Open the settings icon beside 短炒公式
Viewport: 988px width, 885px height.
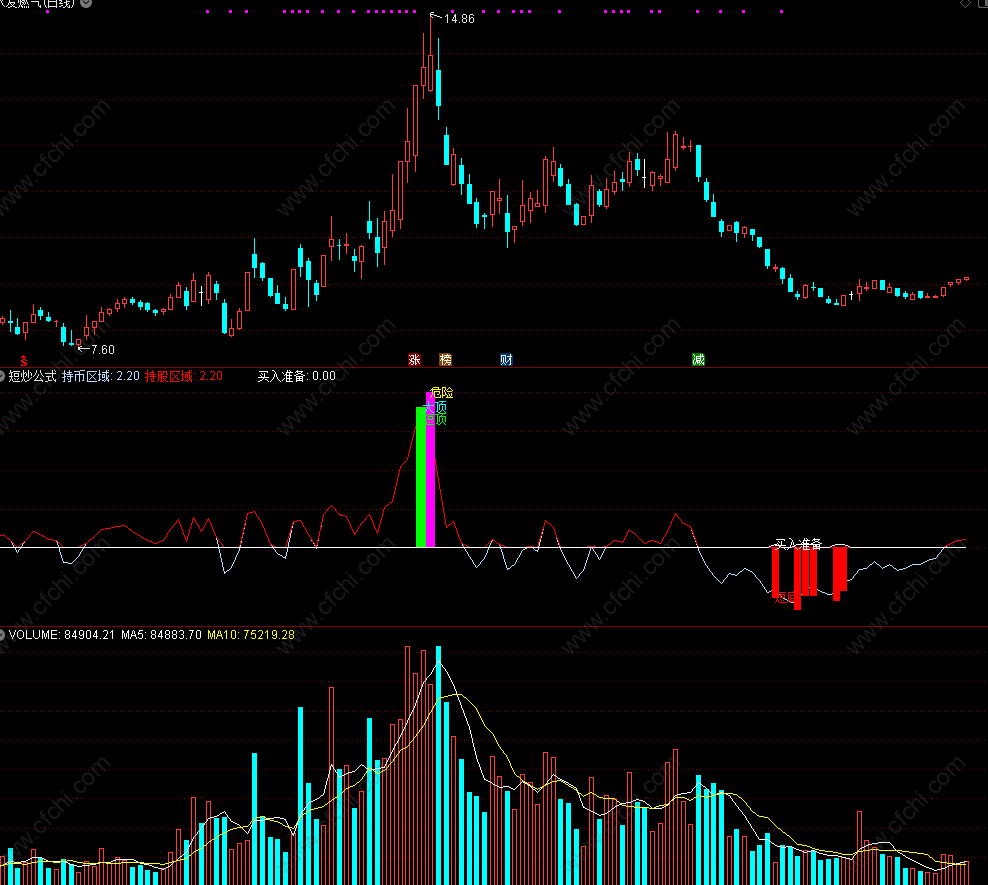[x=2, y=376]
